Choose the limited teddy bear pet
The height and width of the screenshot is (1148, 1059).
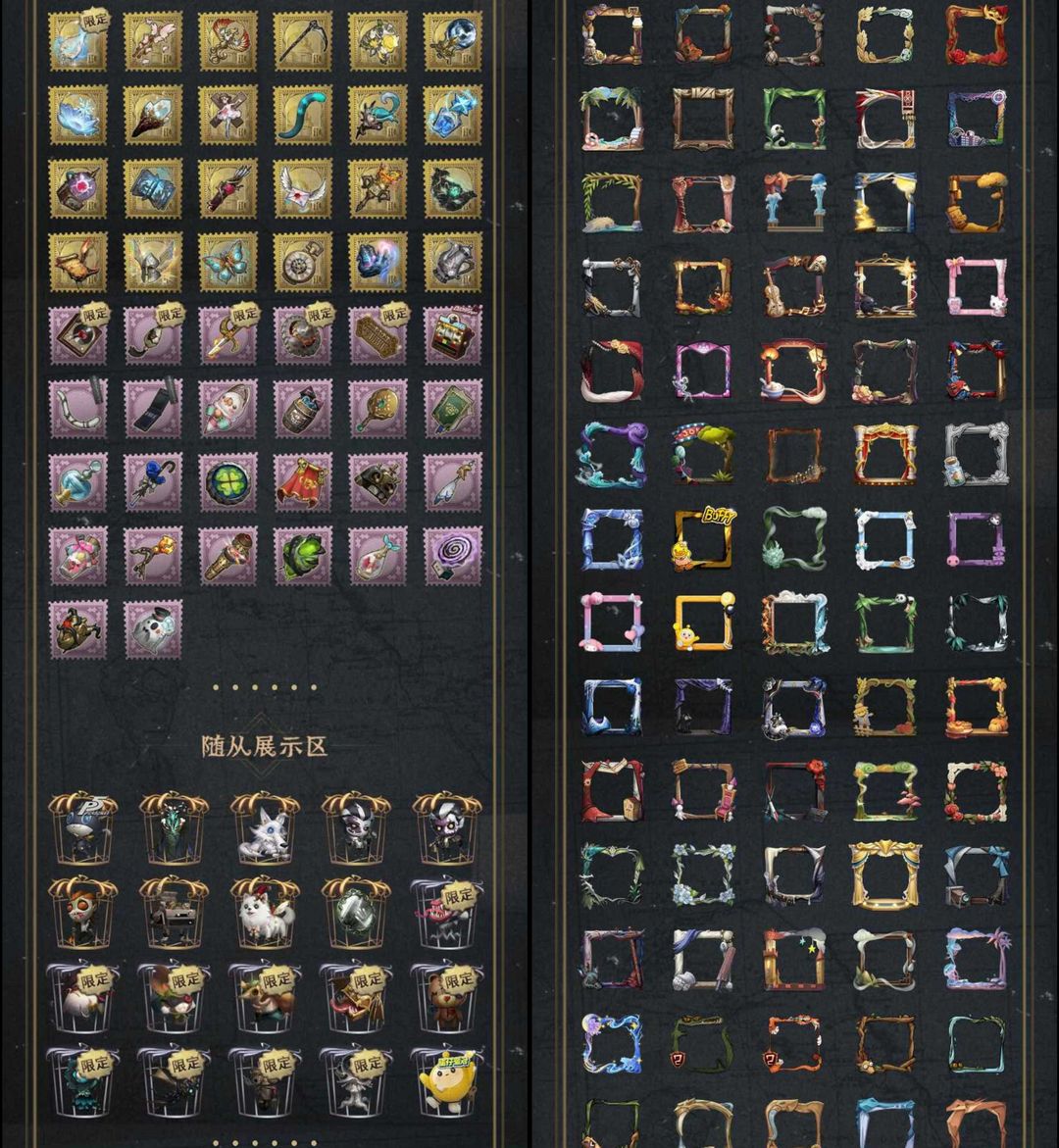pyautogui.click(x=446, y=996)
